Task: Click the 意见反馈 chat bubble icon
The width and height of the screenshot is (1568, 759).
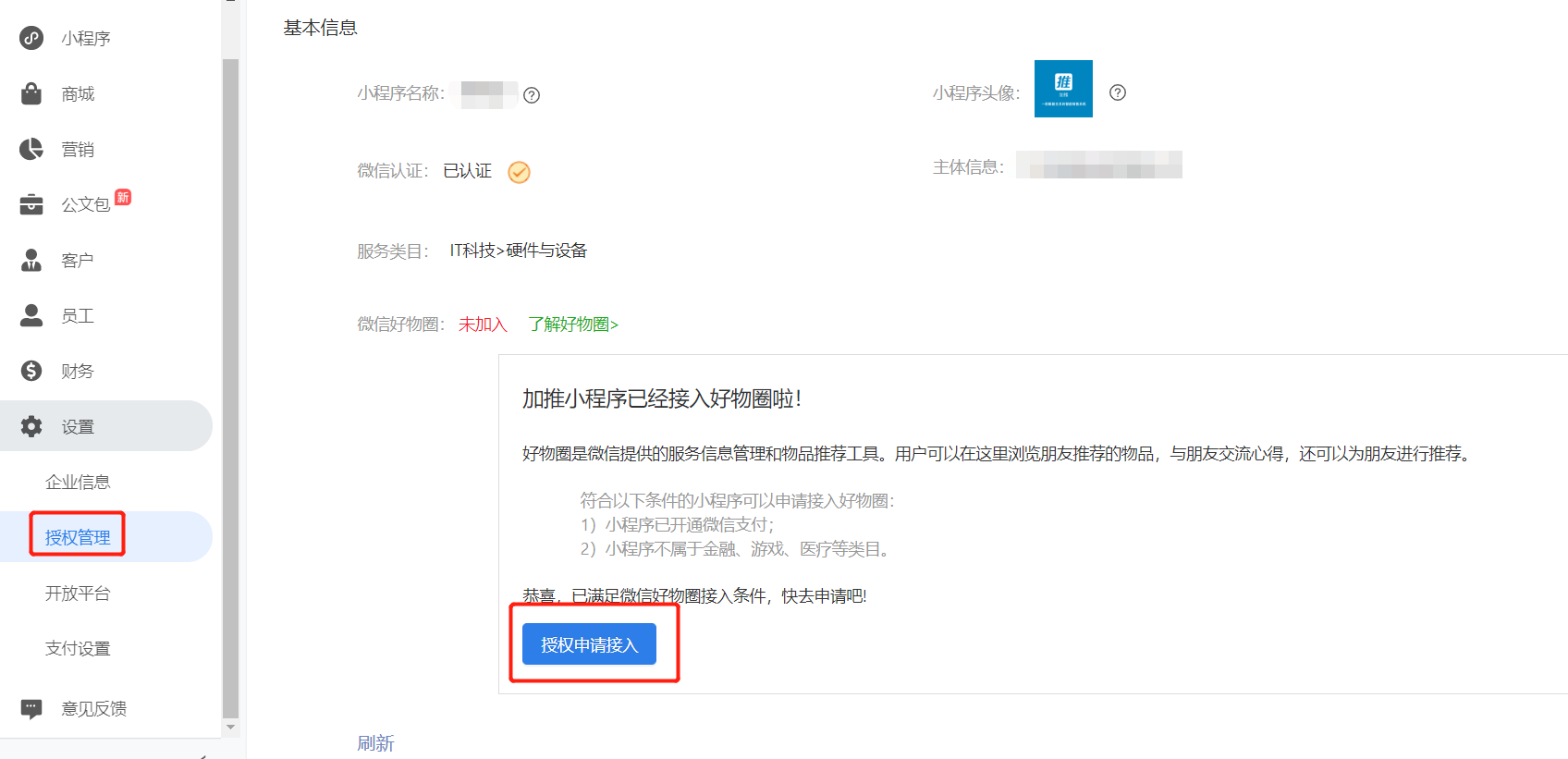Action: click(x=31, y=709)
